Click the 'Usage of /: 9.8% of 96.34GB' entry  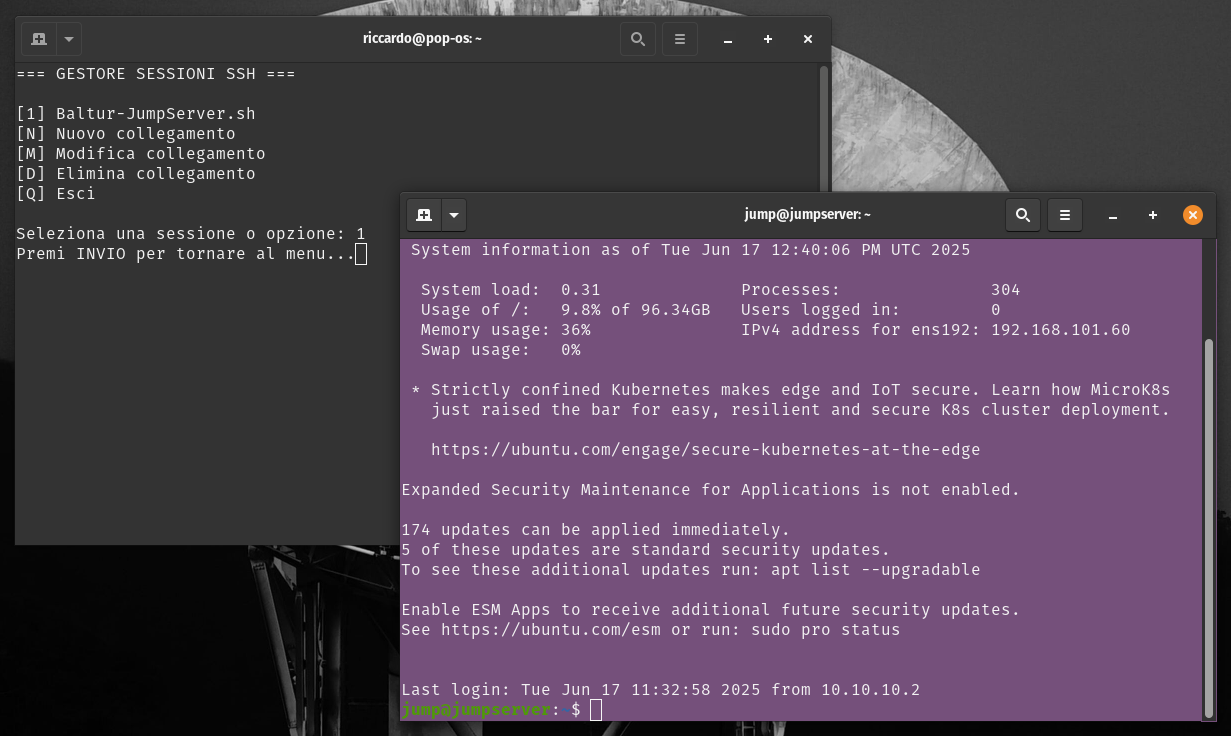pyautogui.click(x=566, y=310)
